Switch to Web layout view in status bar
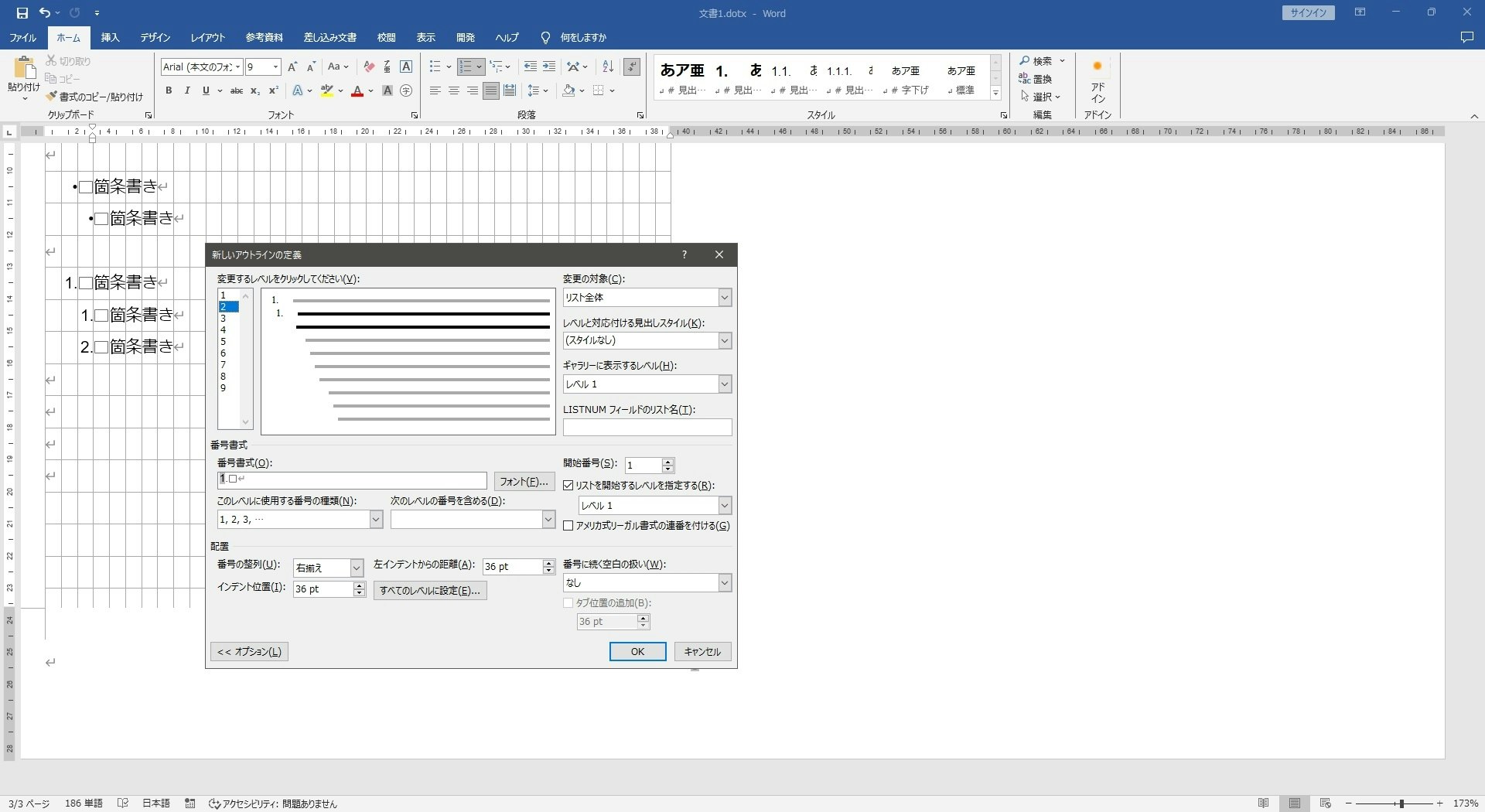Image resolution: width=1485 pixels, height=812 pixels. [1326, 803]
